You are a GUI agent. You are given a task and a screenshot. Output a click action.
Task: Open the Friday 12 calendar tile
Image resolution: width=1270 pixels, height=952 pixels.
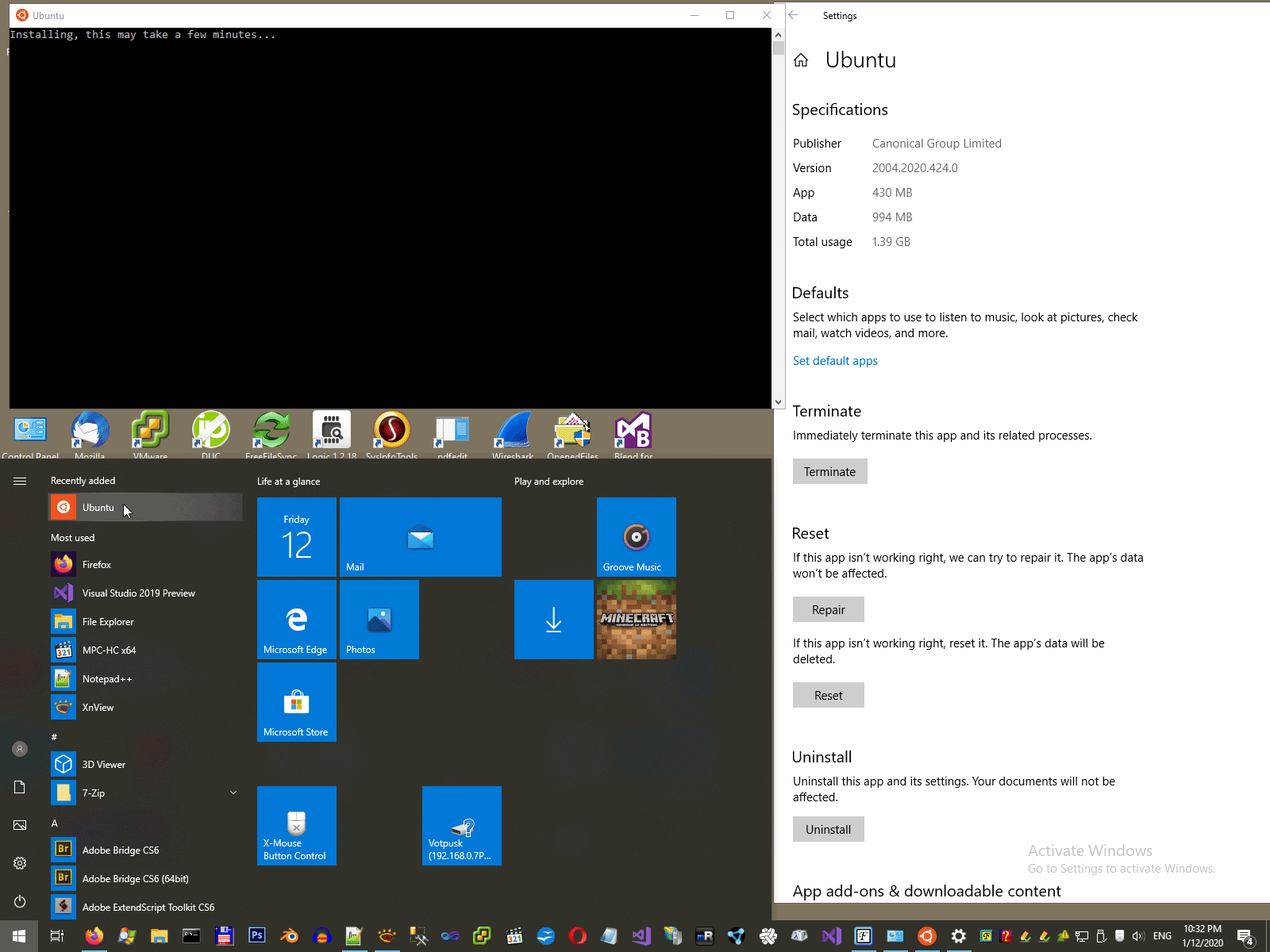tap(297, 537)
